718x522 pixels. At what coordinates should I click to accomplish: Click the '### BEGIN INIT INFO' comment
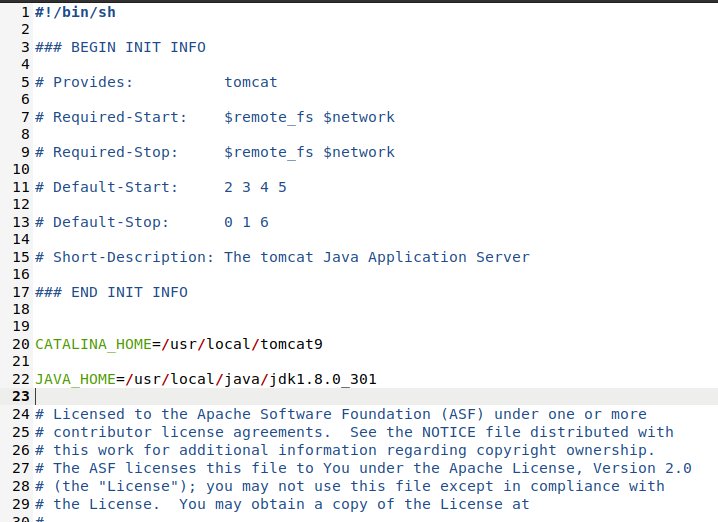pos(120,47)
